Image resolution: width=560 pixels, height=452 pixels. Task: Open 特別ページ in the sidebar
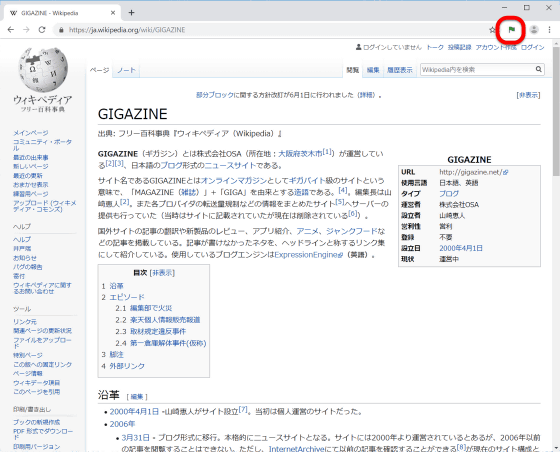[x=28, y=355]
